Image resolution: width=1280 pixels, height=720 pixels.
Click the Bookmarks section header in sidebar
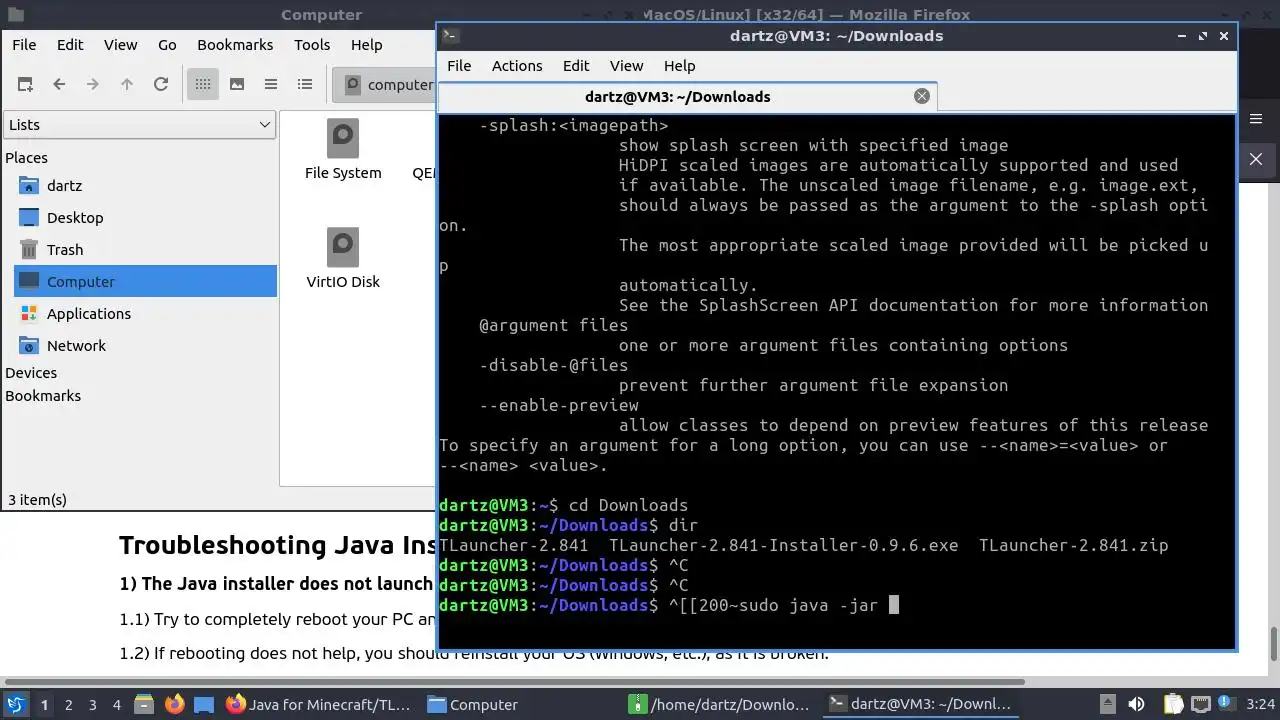coord(43,396)
